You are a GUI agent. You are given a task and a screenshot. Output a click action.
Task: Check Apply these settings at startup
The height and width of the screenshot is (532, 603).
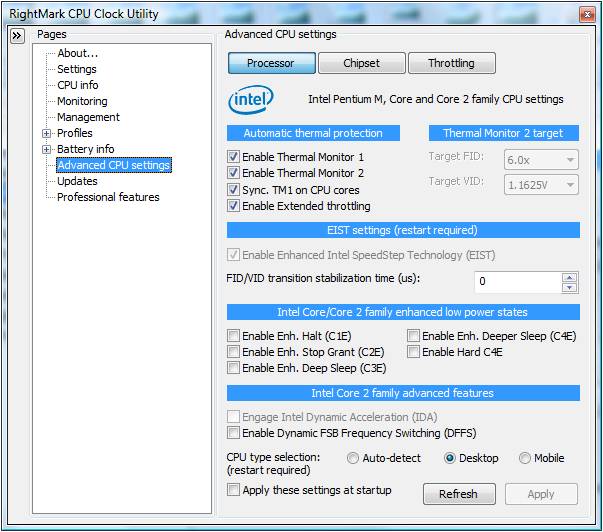233,490
